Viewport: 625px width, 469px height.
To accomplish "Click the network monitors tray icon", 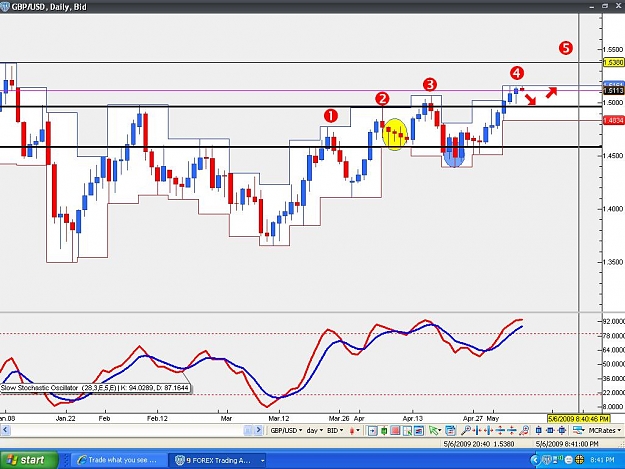I will [x=557, y=460].
